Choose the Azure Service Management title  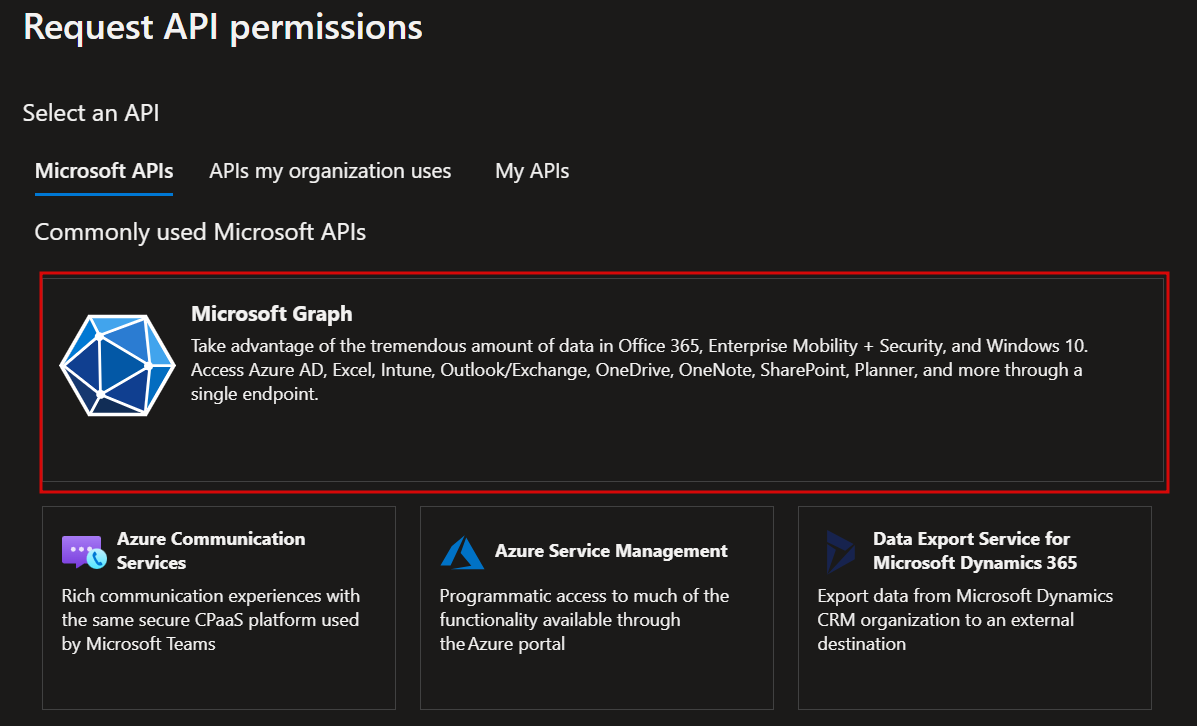point(611,550)
